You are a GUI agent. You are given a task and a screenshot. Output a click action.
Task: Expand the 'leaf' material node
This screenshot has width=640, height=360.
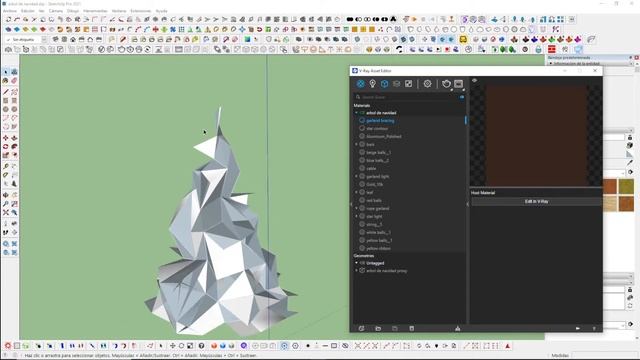[x=356, y=192]
